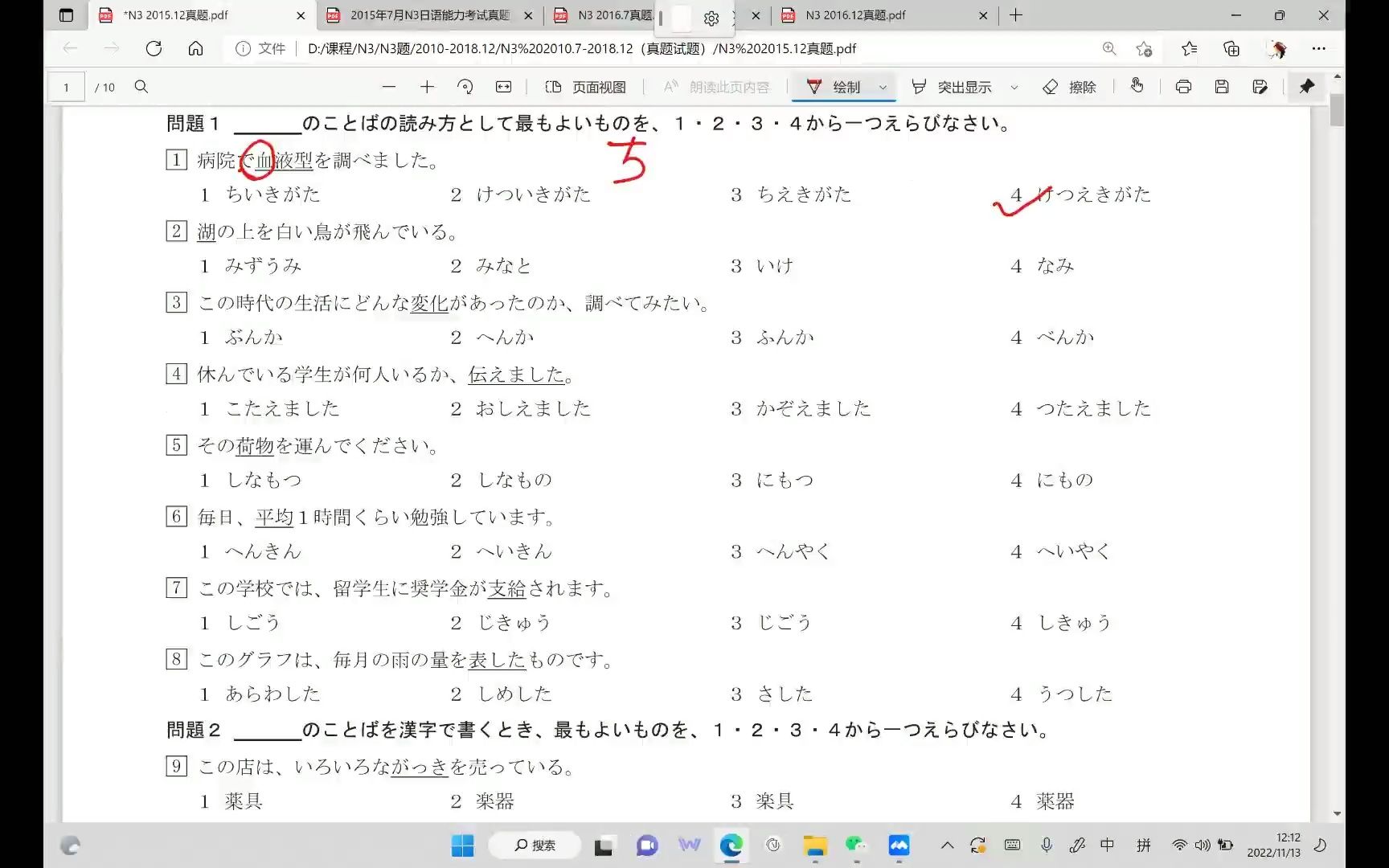Open the tab actions menu icon
Screen dimensions: 1389x868
click(x=67, y=15)
